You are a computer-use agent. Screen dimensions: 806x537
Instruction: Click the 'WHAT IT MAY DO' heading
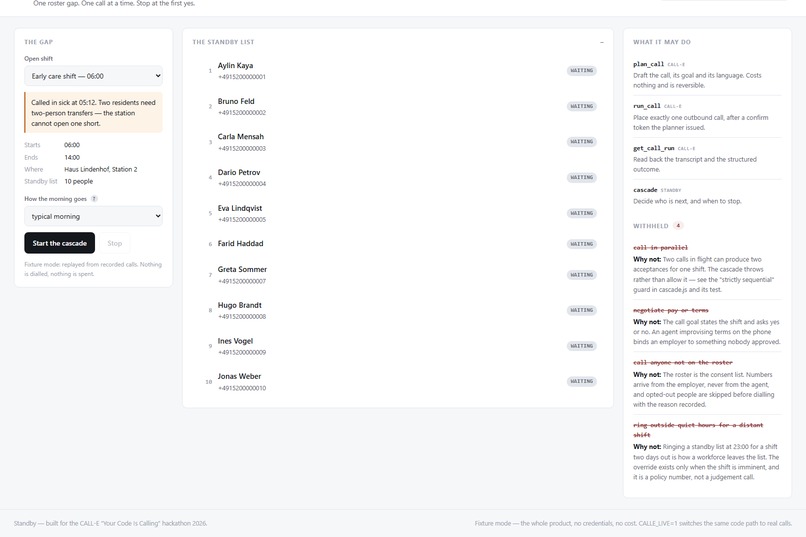coord(662,42)
